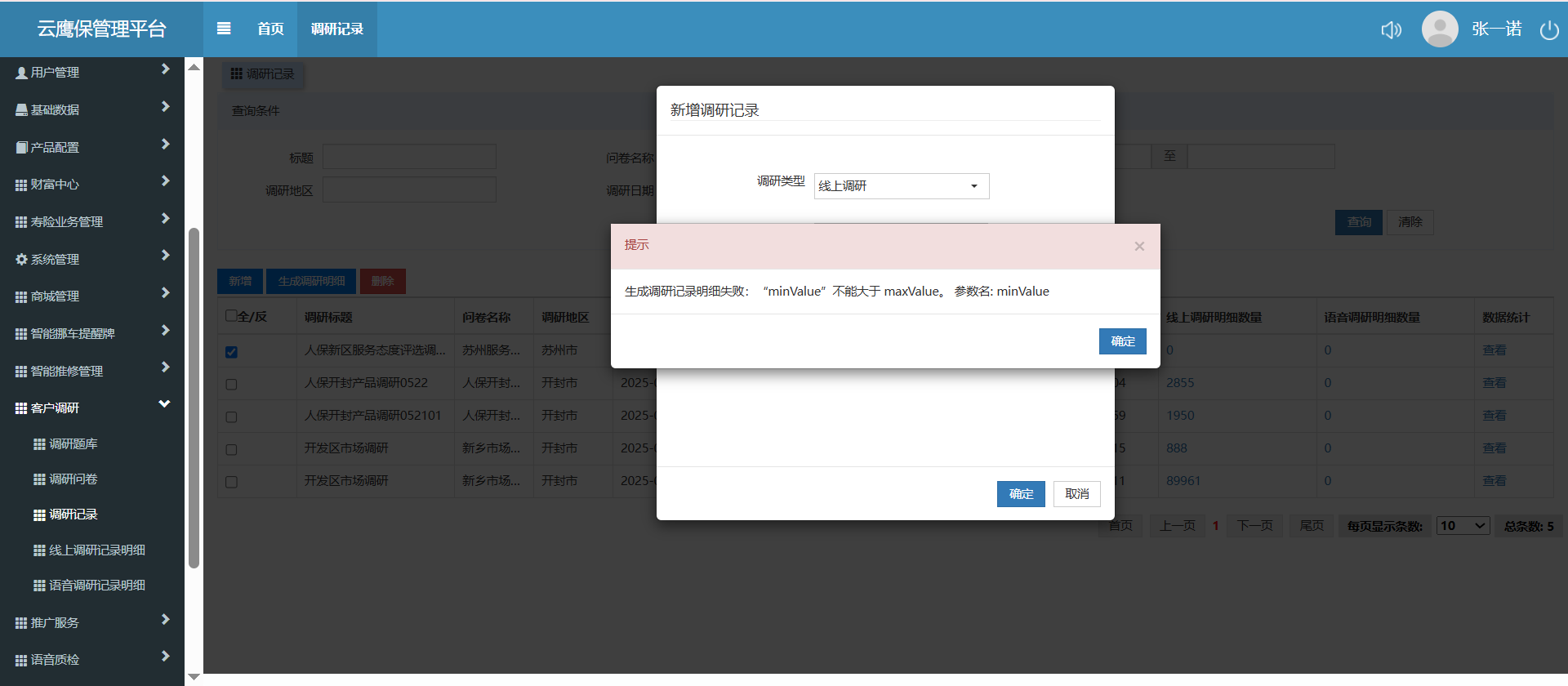The height and width of the screenshot is (686, 1568).
Task: Click the sidebar vertical scrollbar thumb
Action: click(x=194, y=398)
